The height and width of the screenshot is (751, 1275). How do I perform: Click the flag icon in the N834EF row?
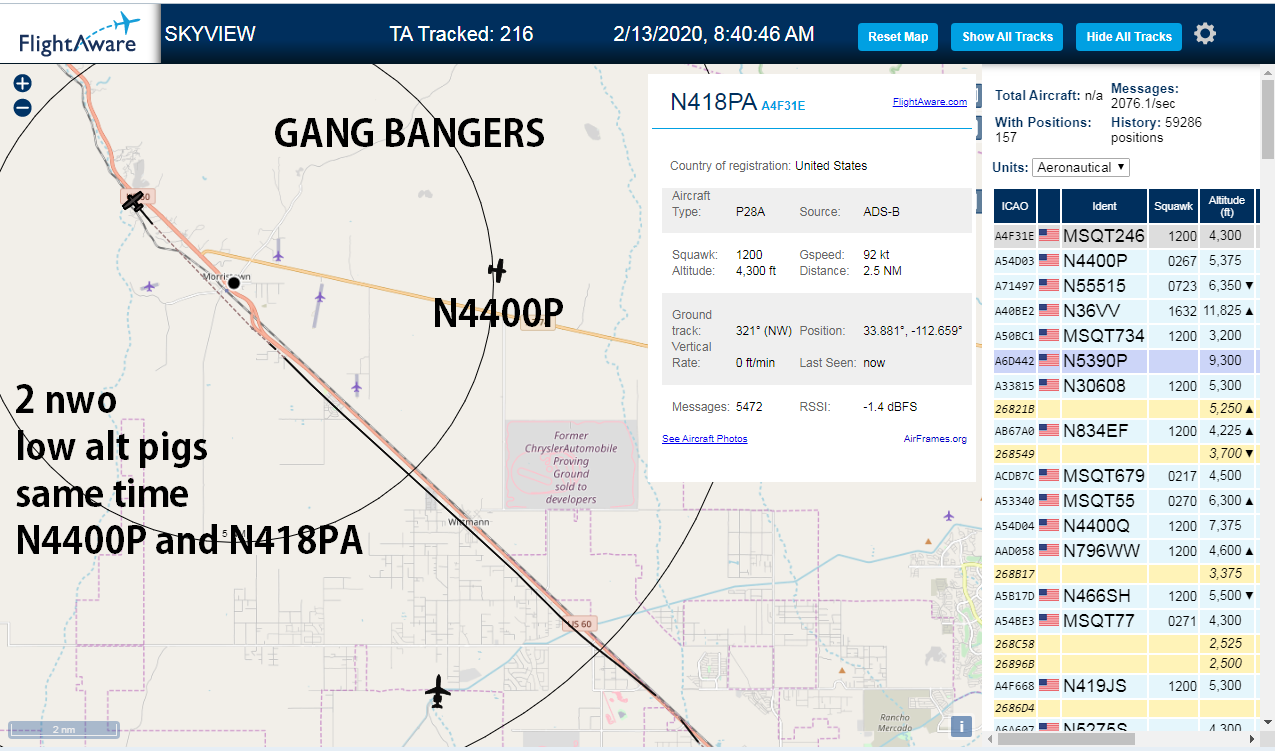coord(1049,431)
